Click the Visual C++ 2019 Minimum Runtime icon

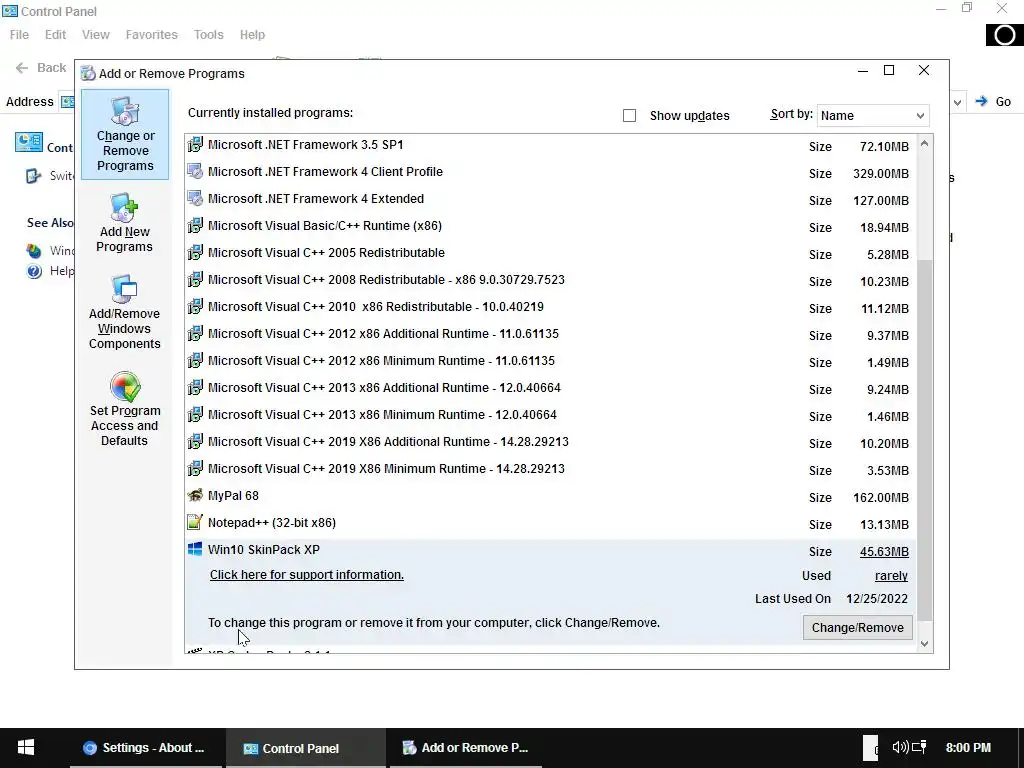(x=195, y=469)
